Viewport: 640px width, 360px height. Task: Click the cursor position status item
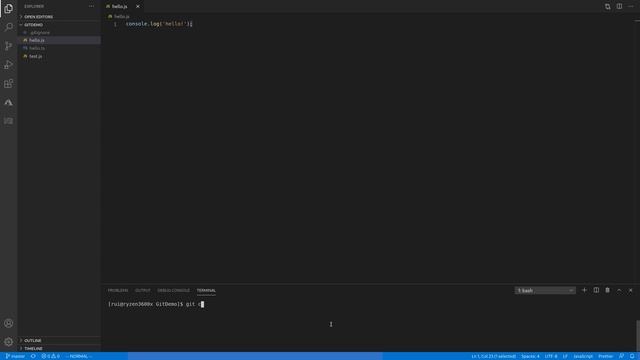(493, 356)
